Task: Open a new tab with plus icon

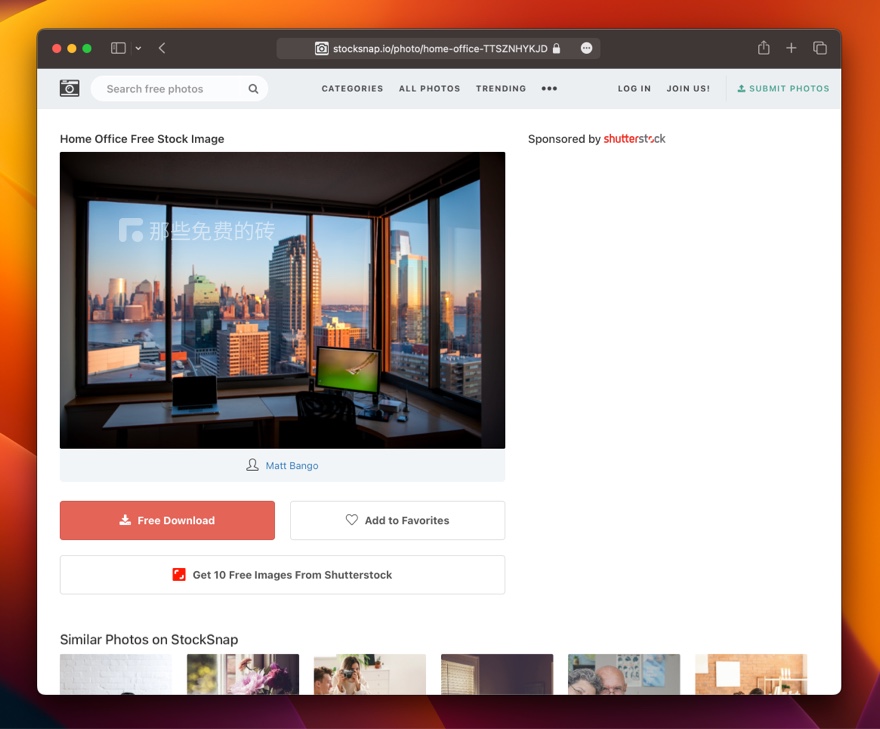Action: coord(791,48)
